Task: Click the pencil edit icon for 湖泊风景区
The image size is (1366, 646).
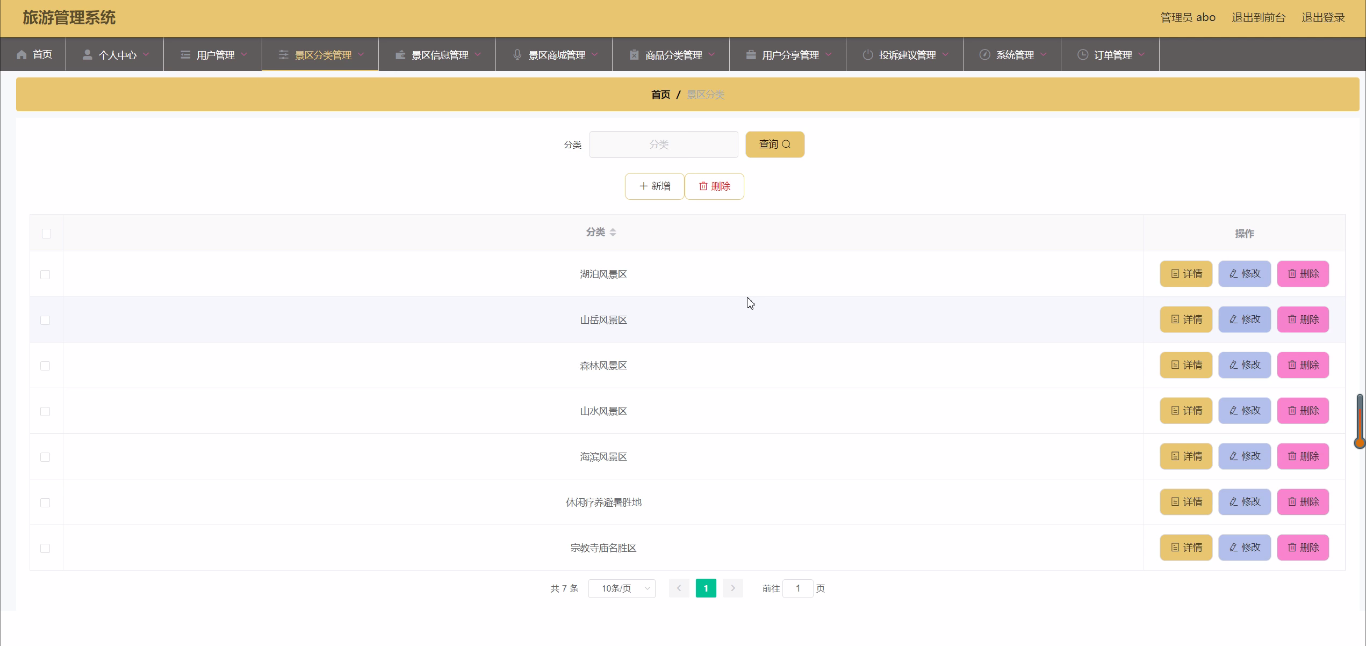Action: coord(1233,274)
